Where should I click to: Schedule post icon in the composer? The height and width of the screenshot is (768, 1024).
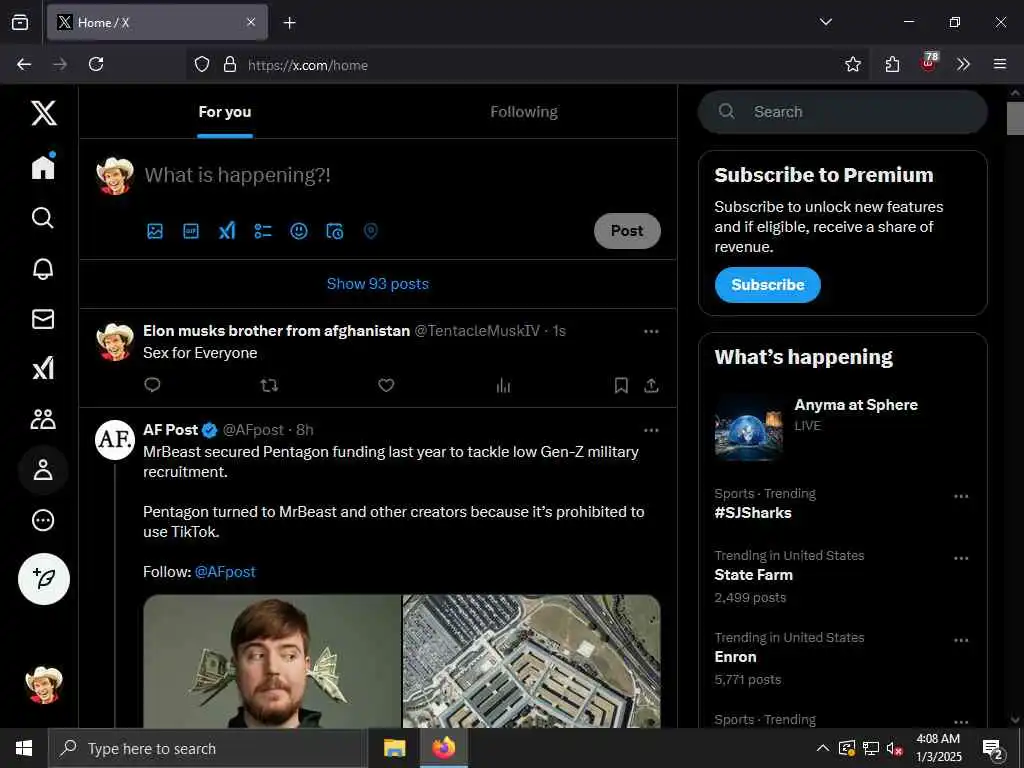click(334, 231)
